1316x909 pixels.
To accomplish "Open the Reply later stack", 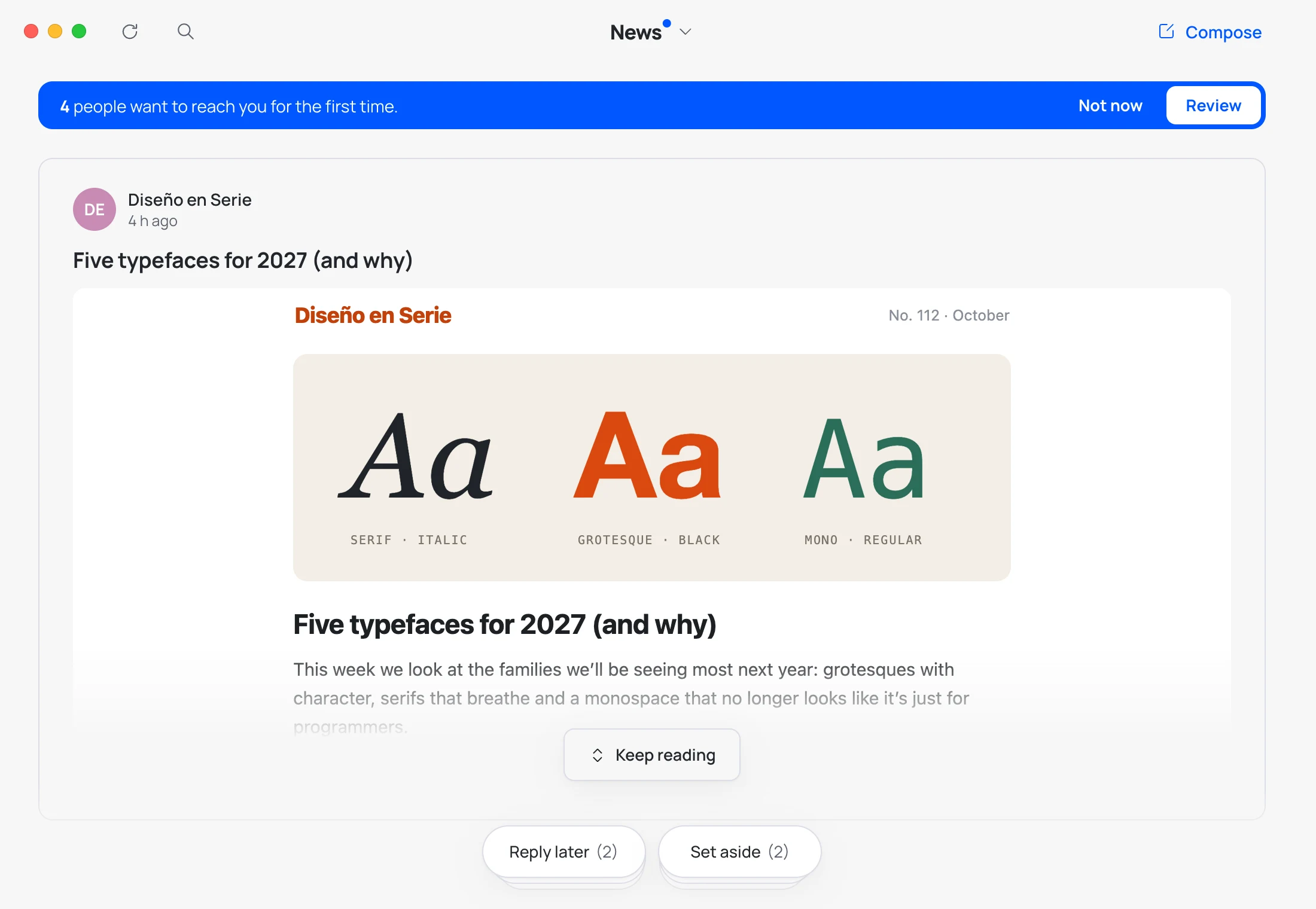I will pyautogui.click(x=563, y=852).
